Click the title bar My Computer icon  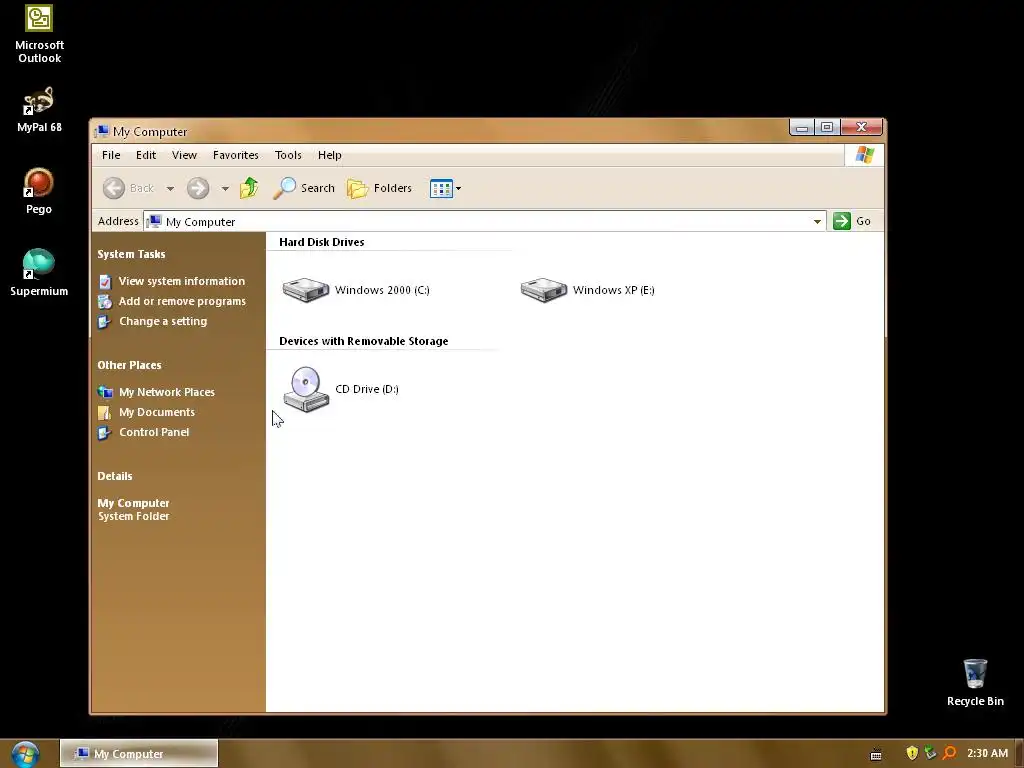(101, 131)
